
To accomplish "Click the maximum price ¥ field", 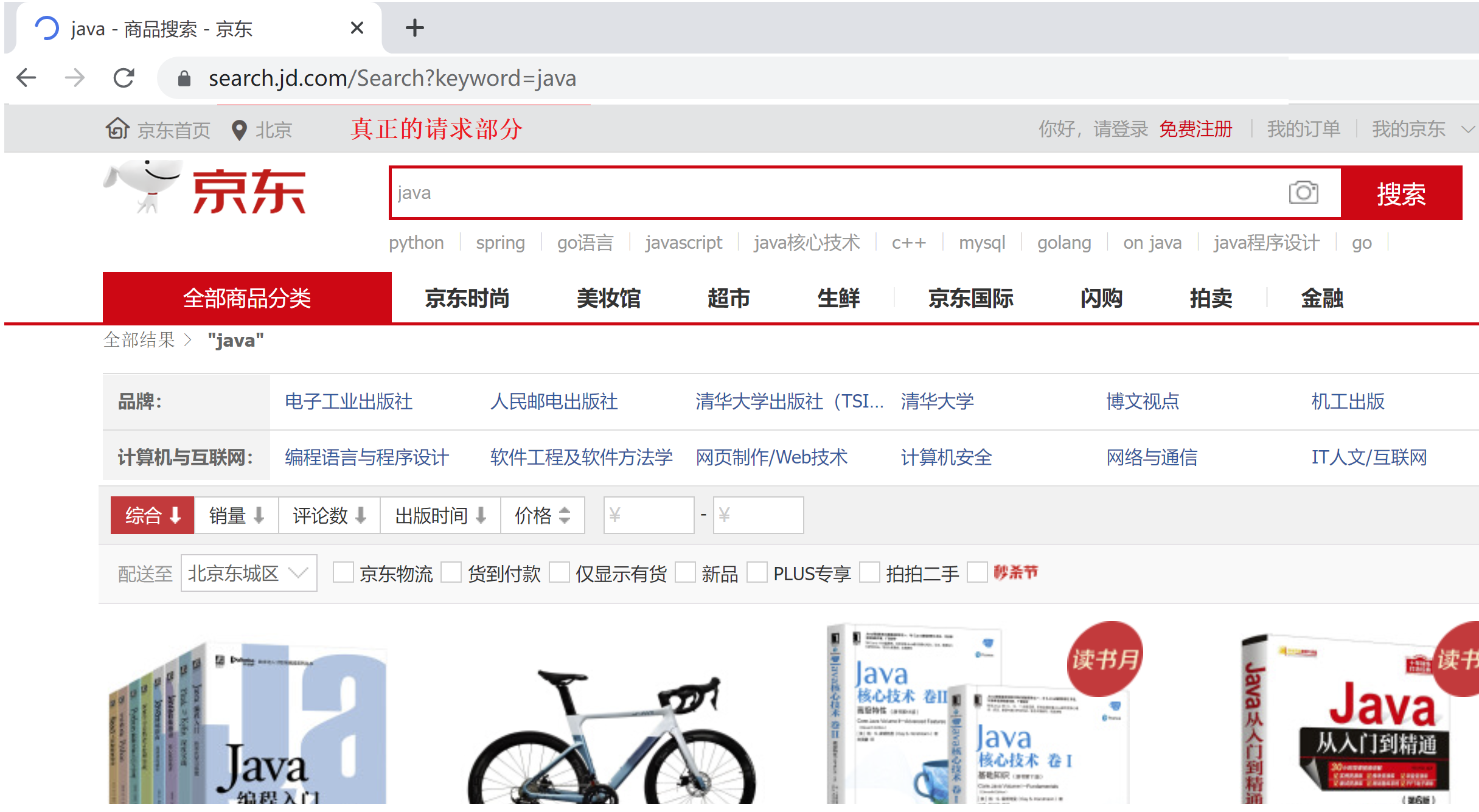I will (758, 515).
